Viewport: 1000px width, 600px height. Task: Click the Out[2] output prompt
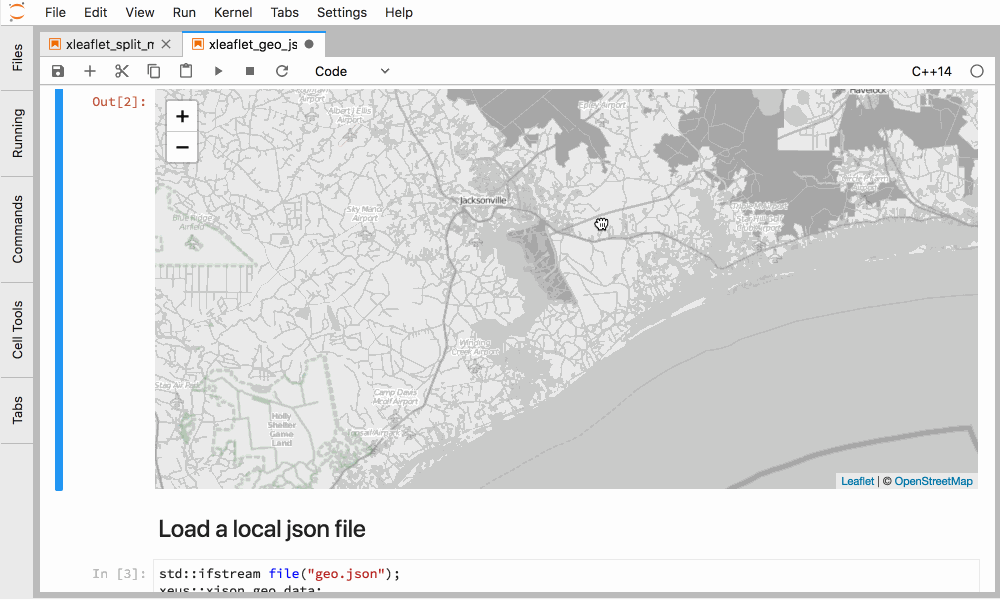click(x=119, y=101)
